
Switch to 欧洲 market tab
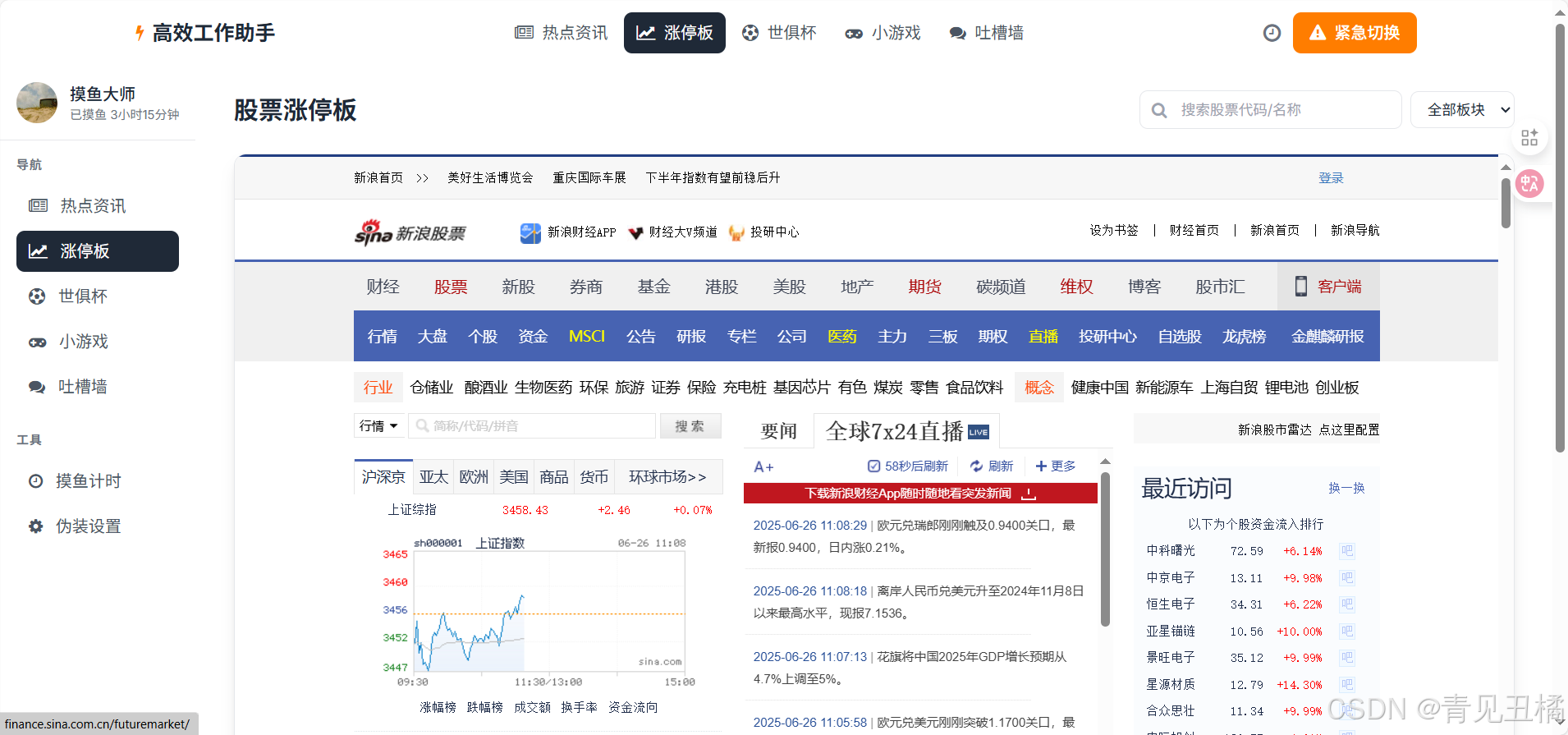pos(474,477)
